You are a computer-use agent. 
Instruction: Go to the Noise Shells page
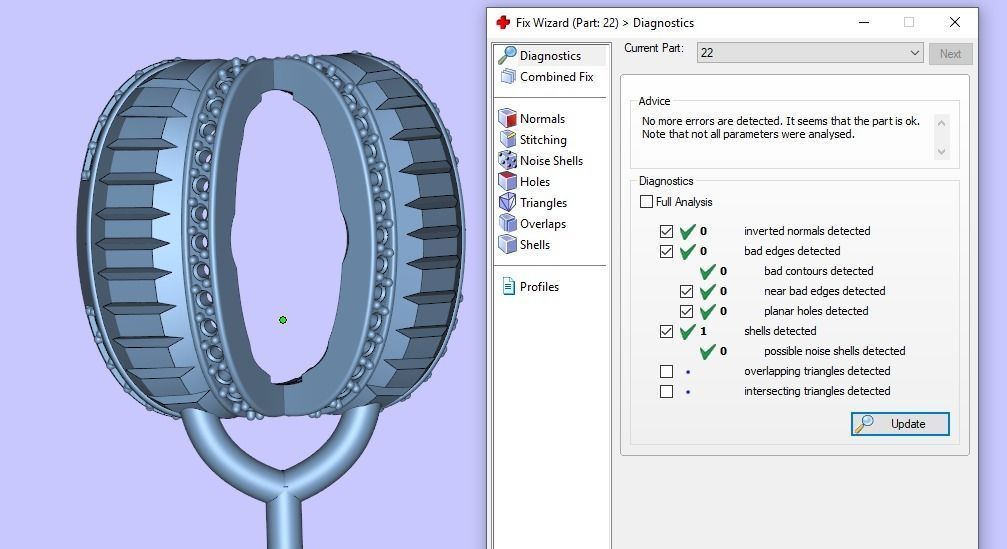point(552,161)
